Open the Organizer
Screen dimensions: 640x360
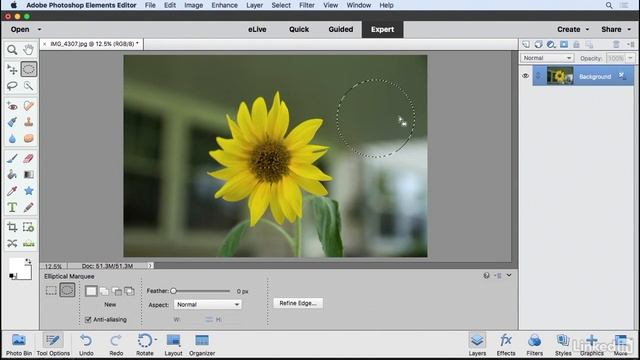[202, 345]
